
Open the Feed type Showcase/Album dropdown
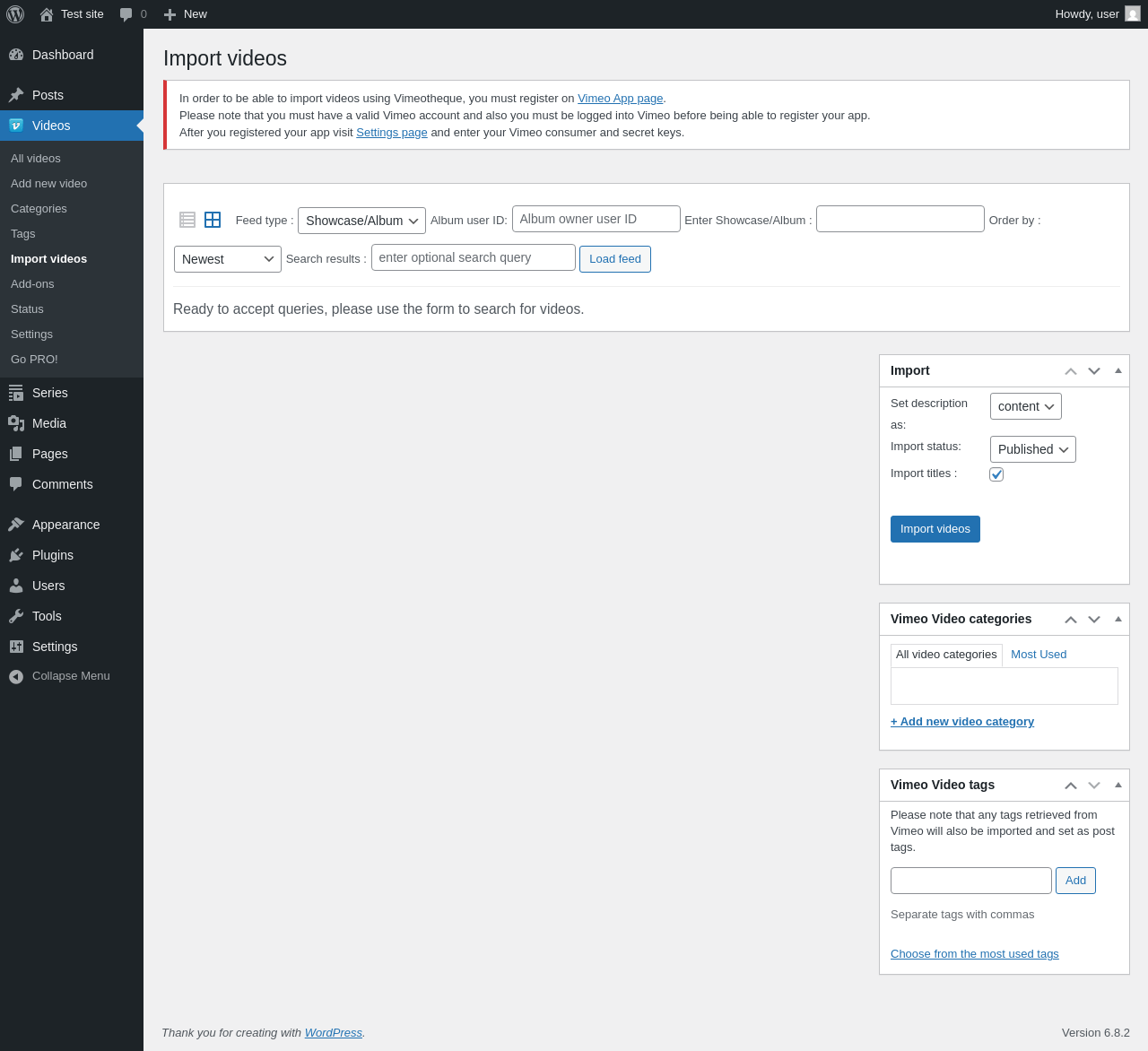[361, 221]
